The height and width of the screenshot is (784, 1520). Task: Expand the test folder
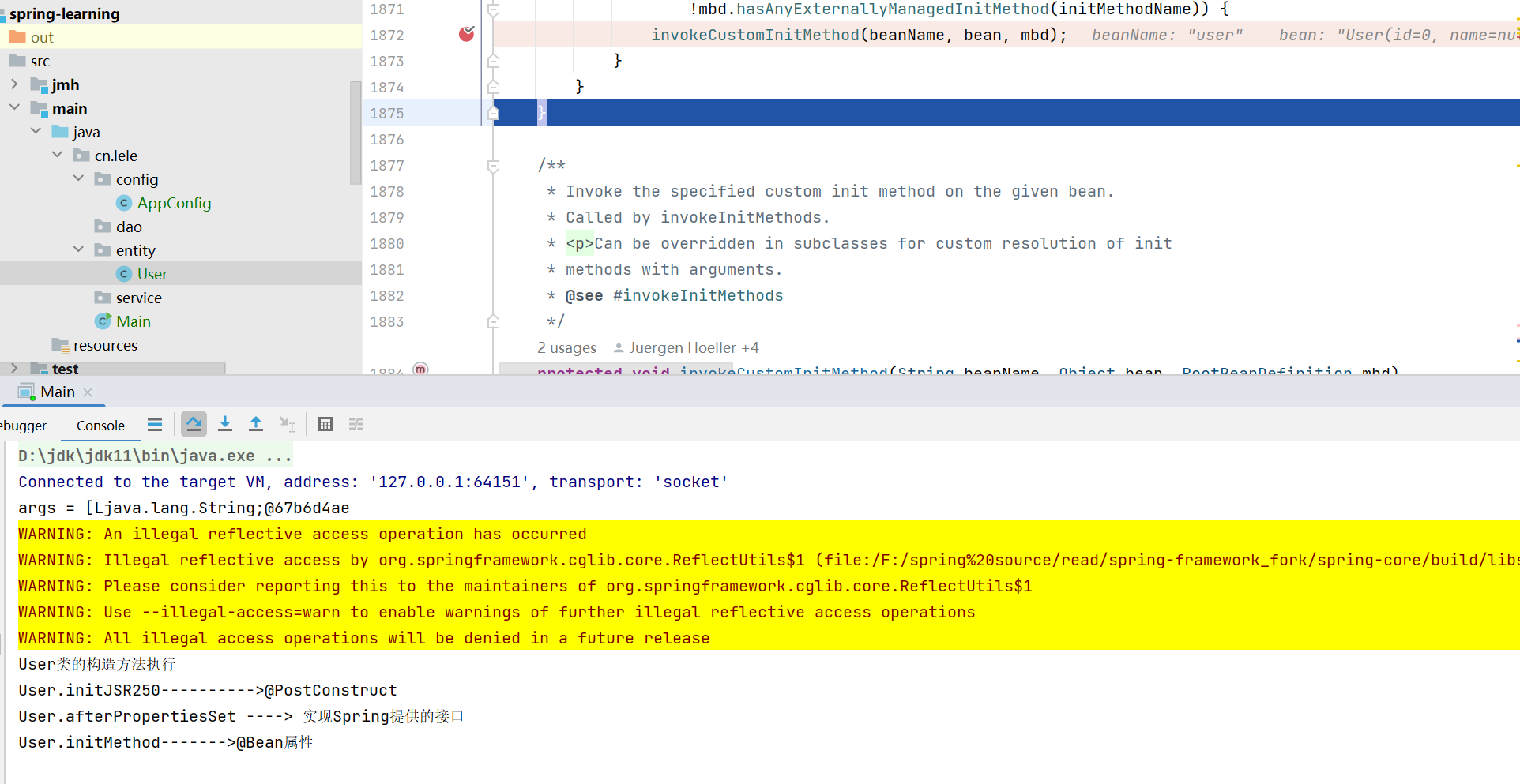click(14, 368)
